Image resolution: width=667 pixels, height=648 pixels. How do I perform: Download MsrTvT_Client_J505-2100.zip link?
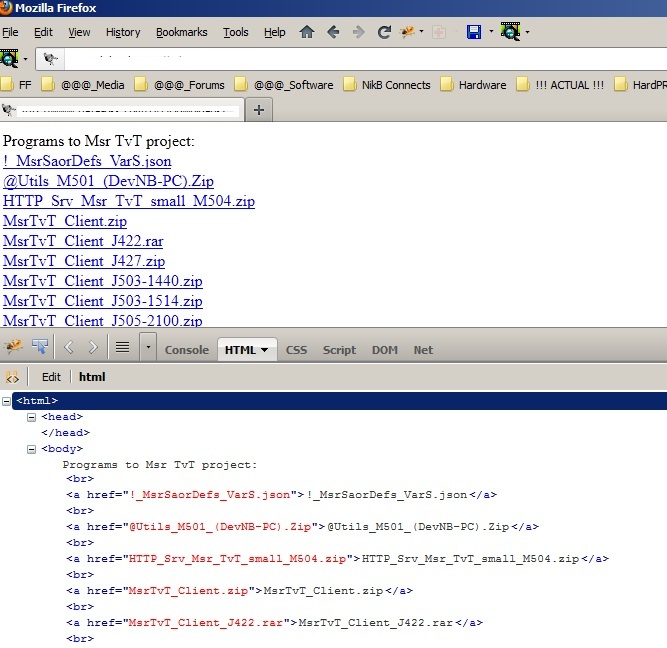click(103, 320)
